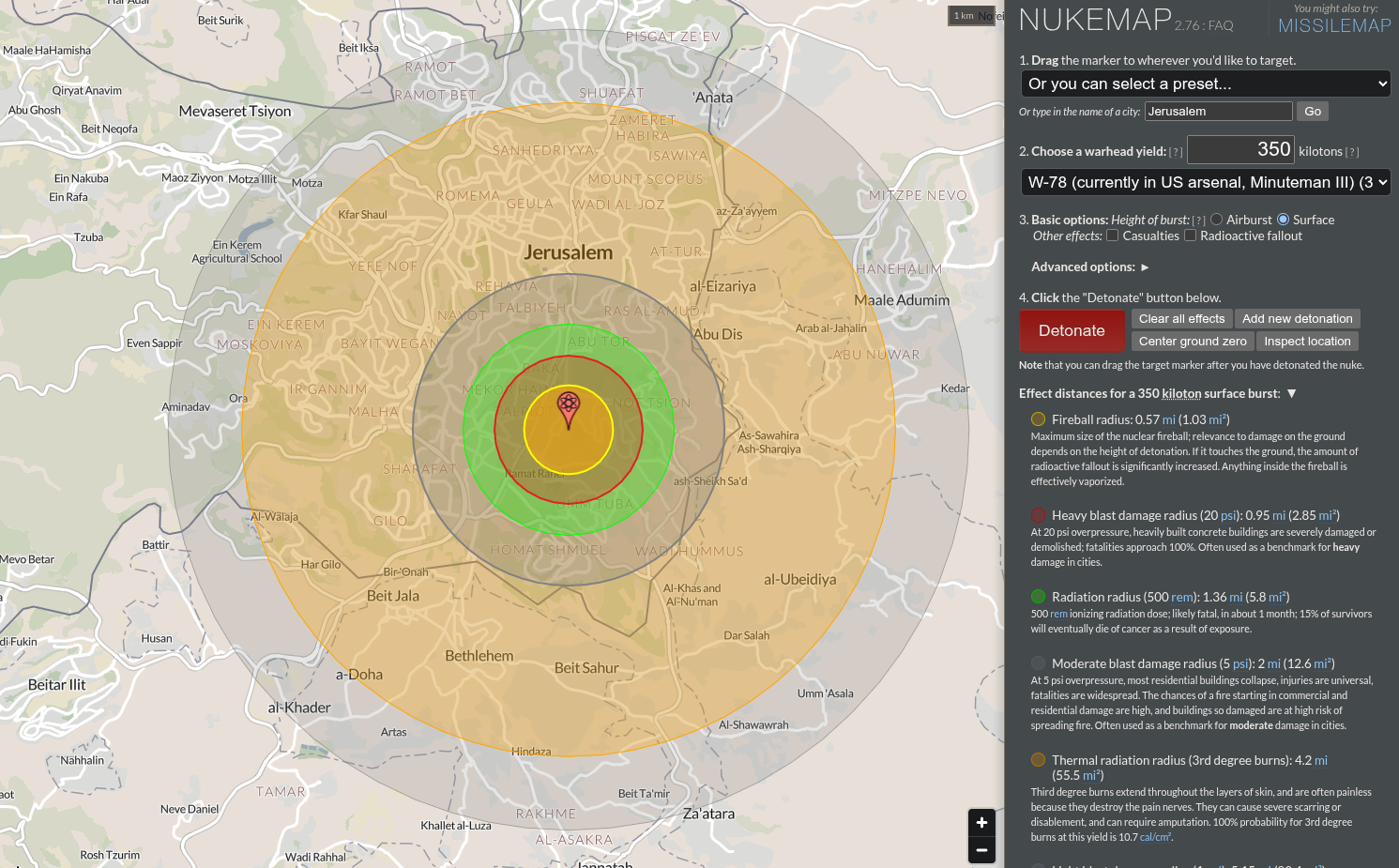Click the Detonate button
1399x868 pixels.
click(1072, 330)
